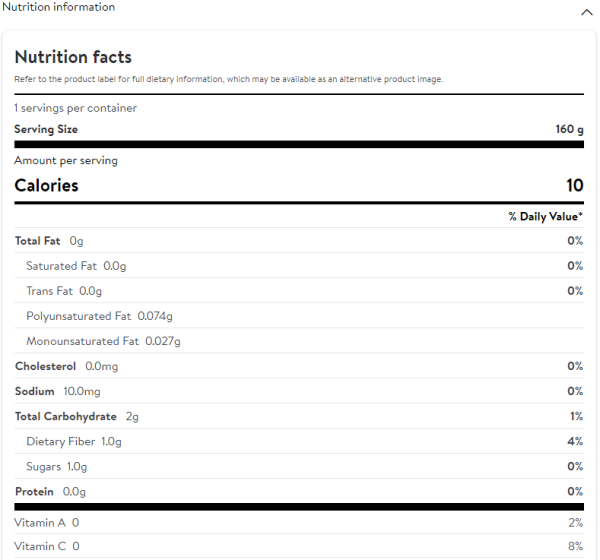
Task: Collapse the Nutrition information chevron
Action: 587,12
